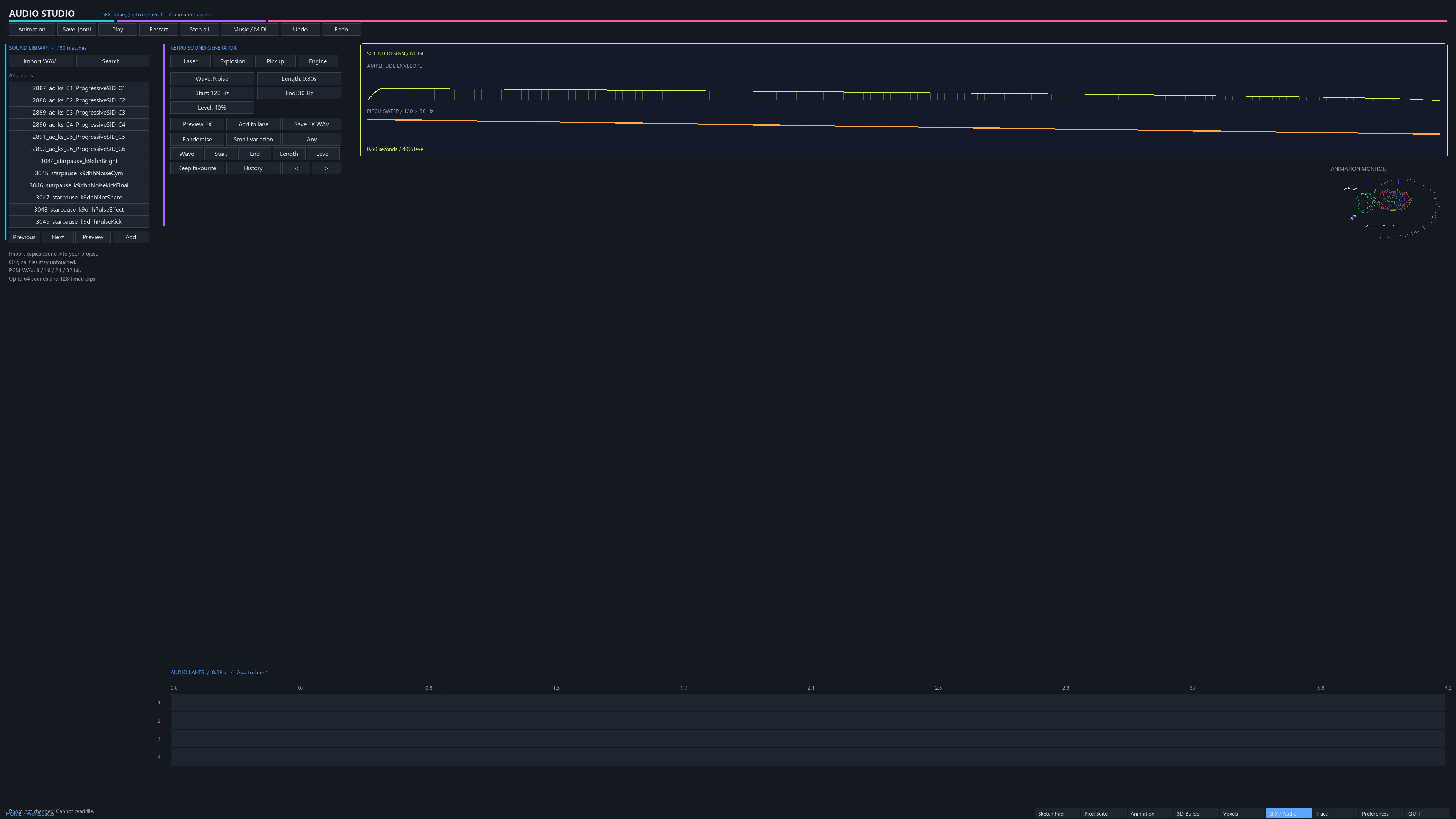Image resolution: width=1456 pixels, height=819 pixels.
Task: Click Add to lane
Action: (253, 124)
